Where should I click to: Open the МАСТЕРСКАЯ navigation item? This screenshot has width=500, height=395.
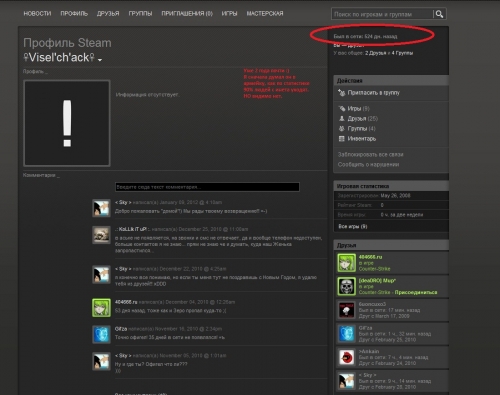[x=265, y=14]
